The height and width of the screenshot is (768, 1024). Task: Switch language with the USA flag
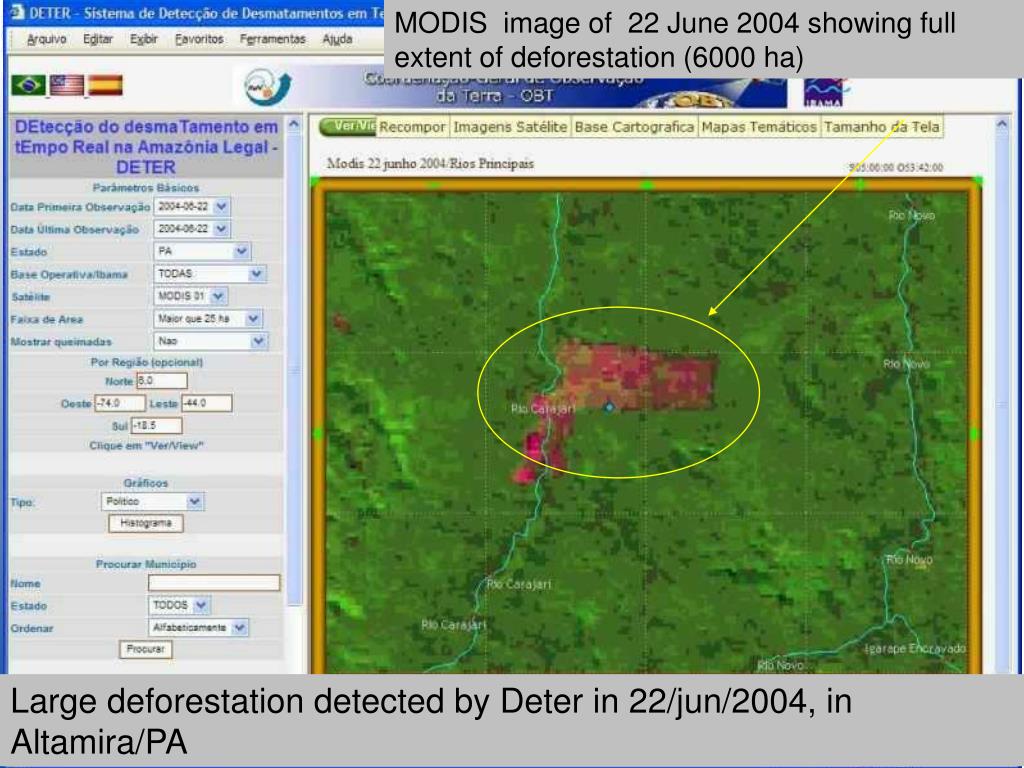(67, 85)
